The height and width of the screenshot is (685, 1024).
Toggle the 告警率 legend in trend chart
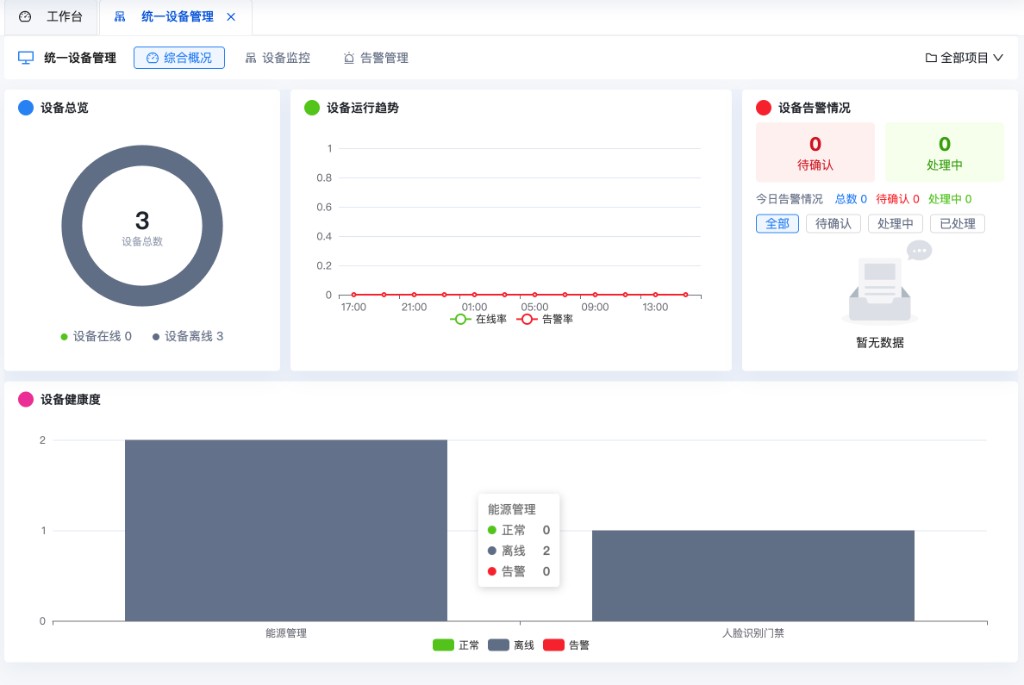click(545, 319)
